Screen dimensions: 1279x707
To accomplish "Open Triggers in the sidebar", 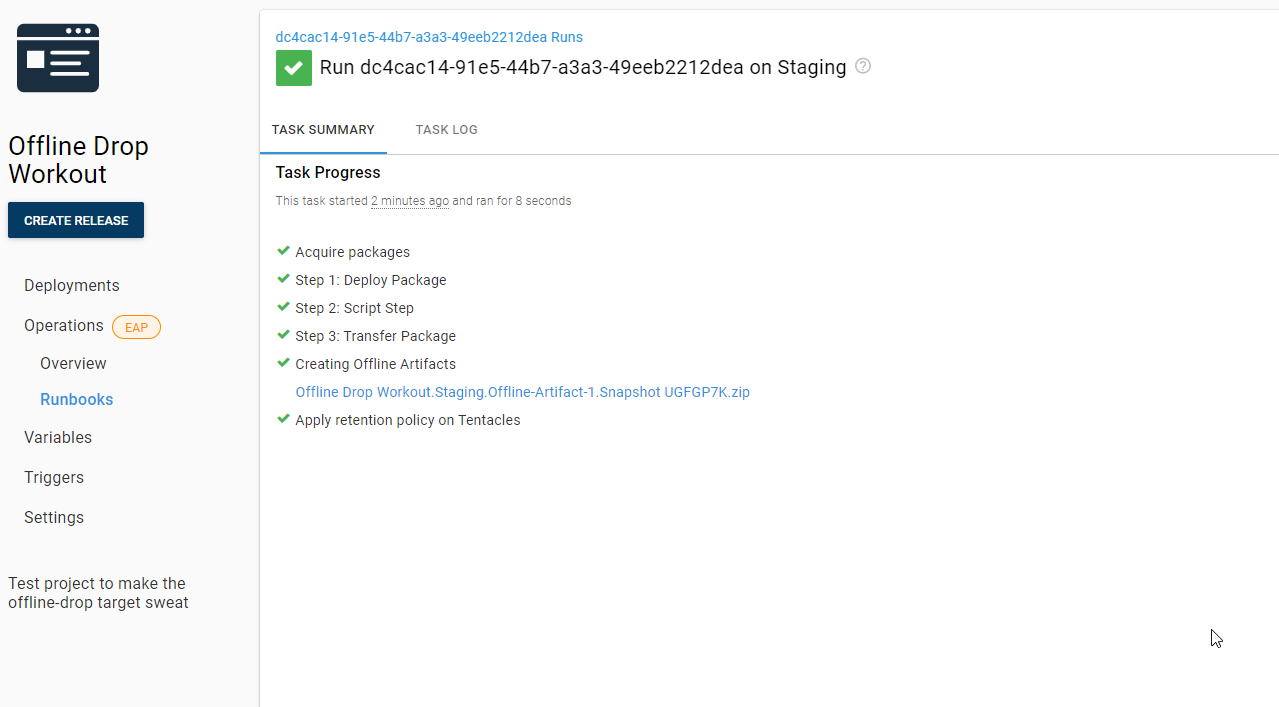I will click(54, 477).
